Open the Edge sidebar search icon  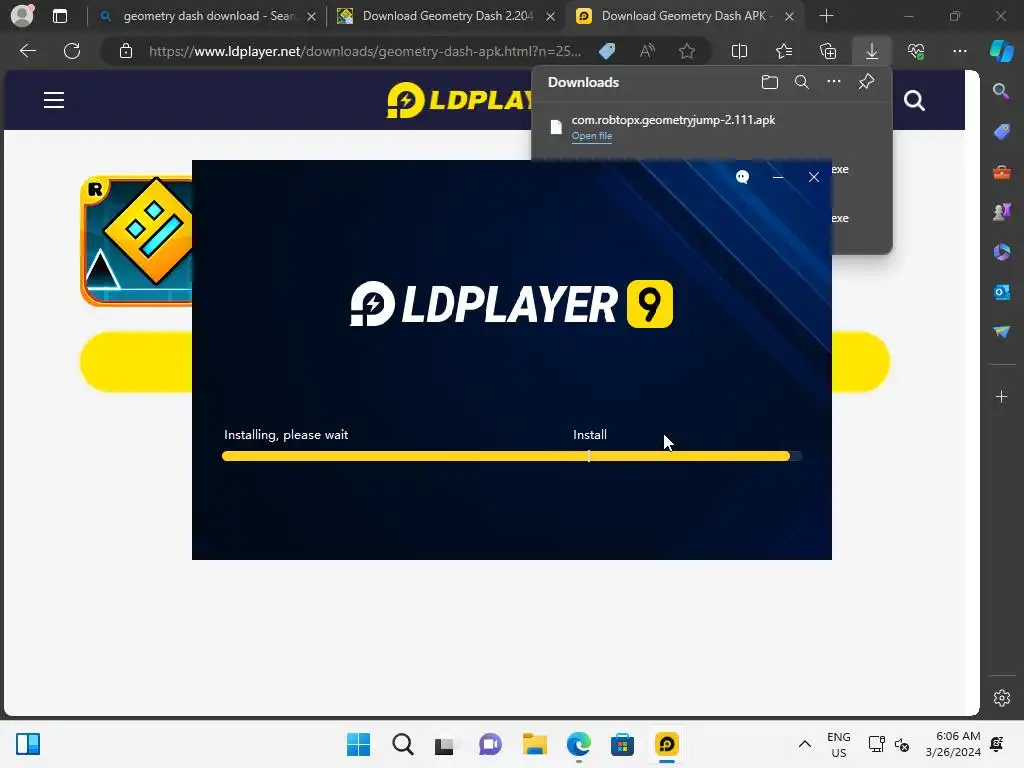(x=1001, y=91)
